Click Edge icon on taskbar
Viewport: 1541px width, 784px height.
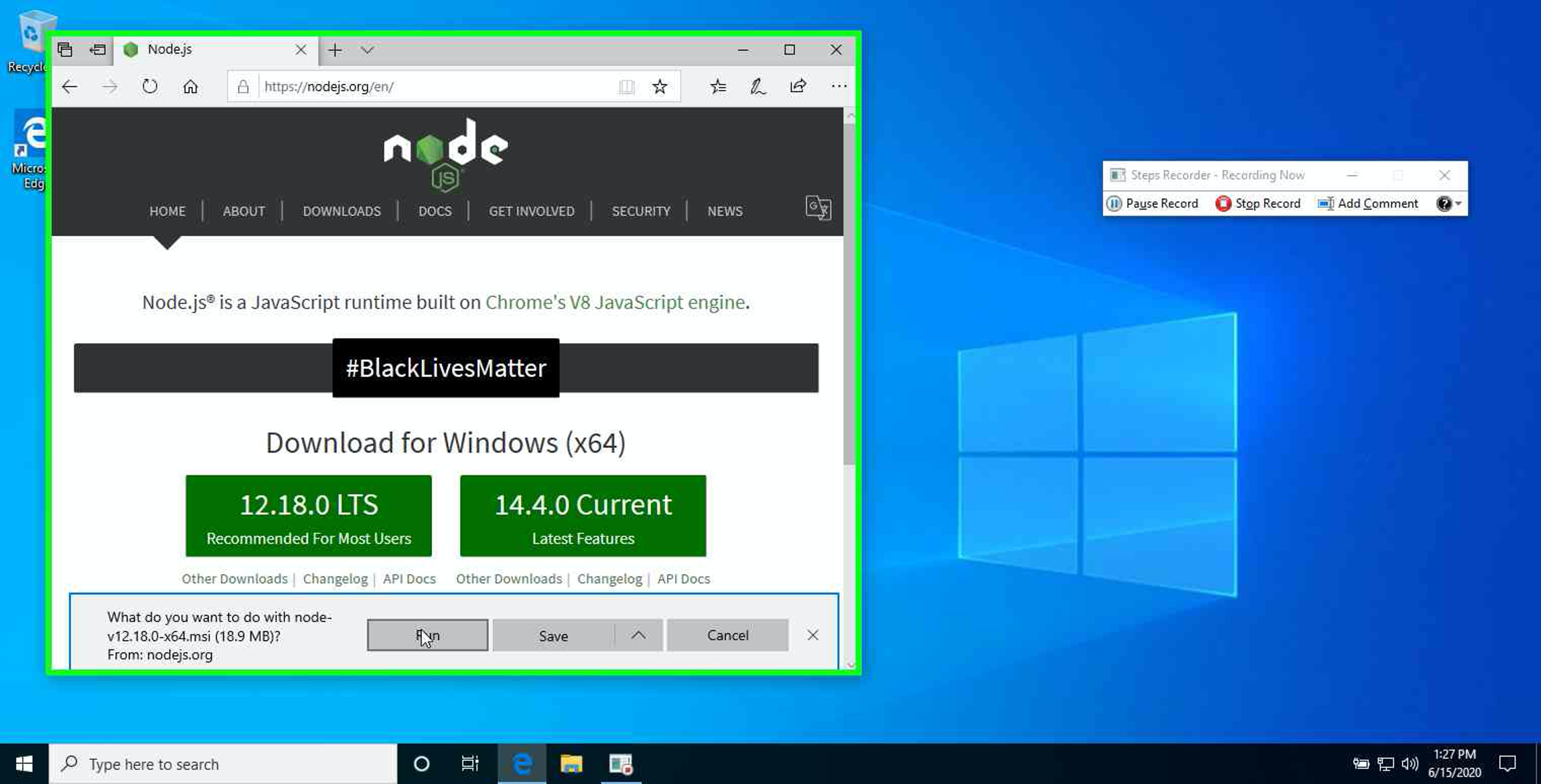click(522, 764)
